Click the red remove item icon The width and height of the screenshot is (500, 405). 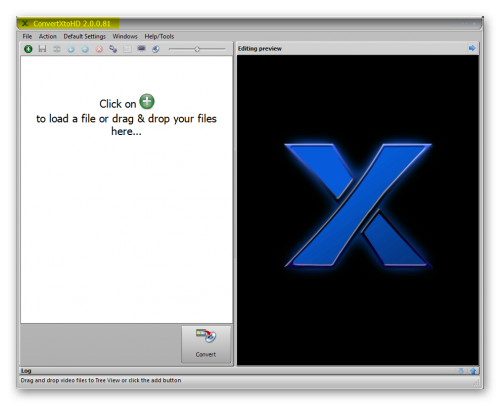[99, 49]
